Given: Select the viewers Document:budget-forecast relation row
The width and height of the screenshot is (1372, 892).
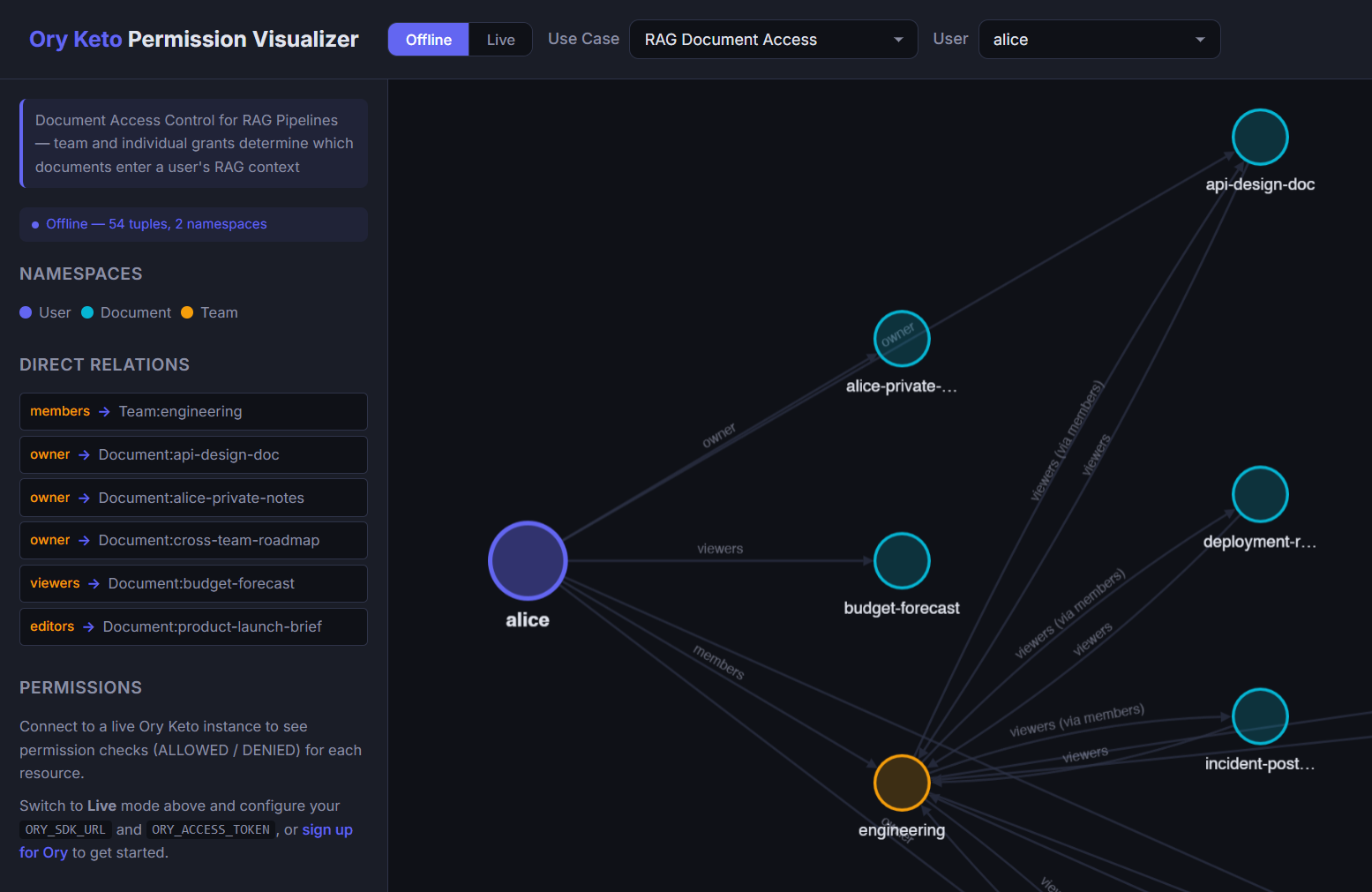Looking at the screenshot, I should pos(193,583).
